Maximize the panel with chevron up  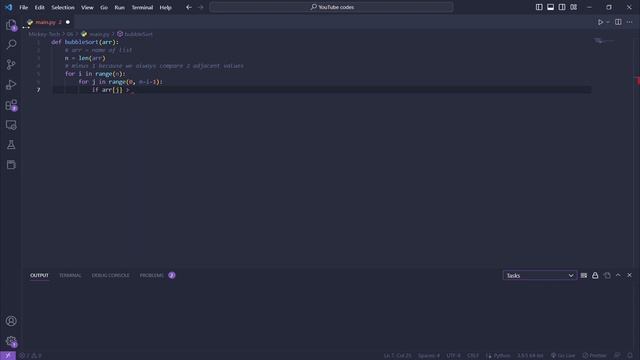coord(618,276)
